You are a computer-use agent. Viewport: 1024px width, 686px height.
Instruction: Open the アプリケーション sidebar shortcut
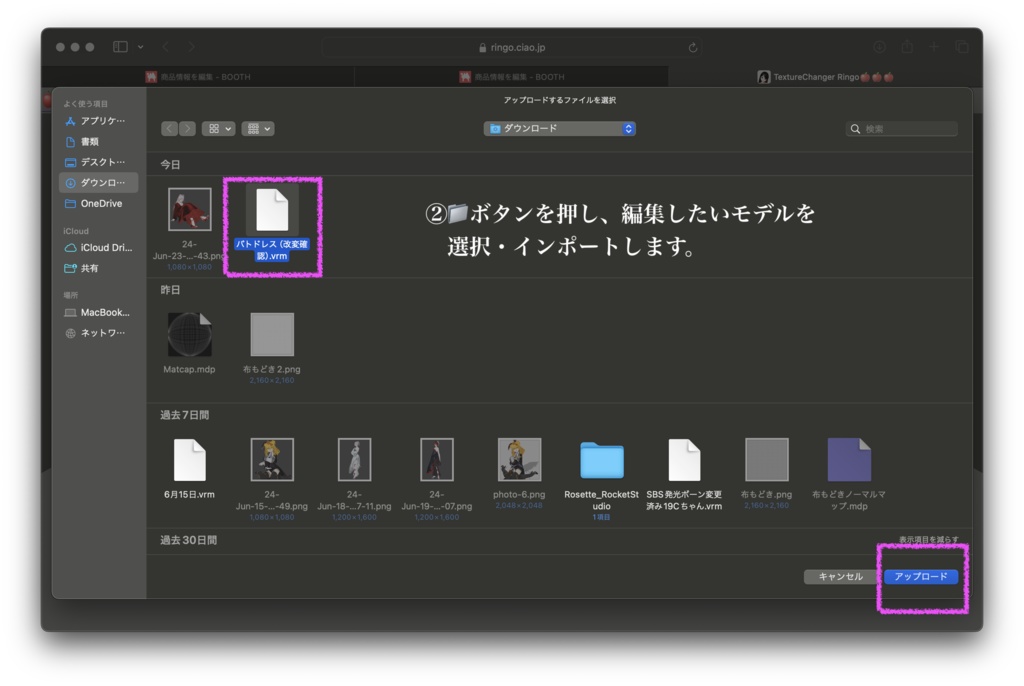point(95,122)
